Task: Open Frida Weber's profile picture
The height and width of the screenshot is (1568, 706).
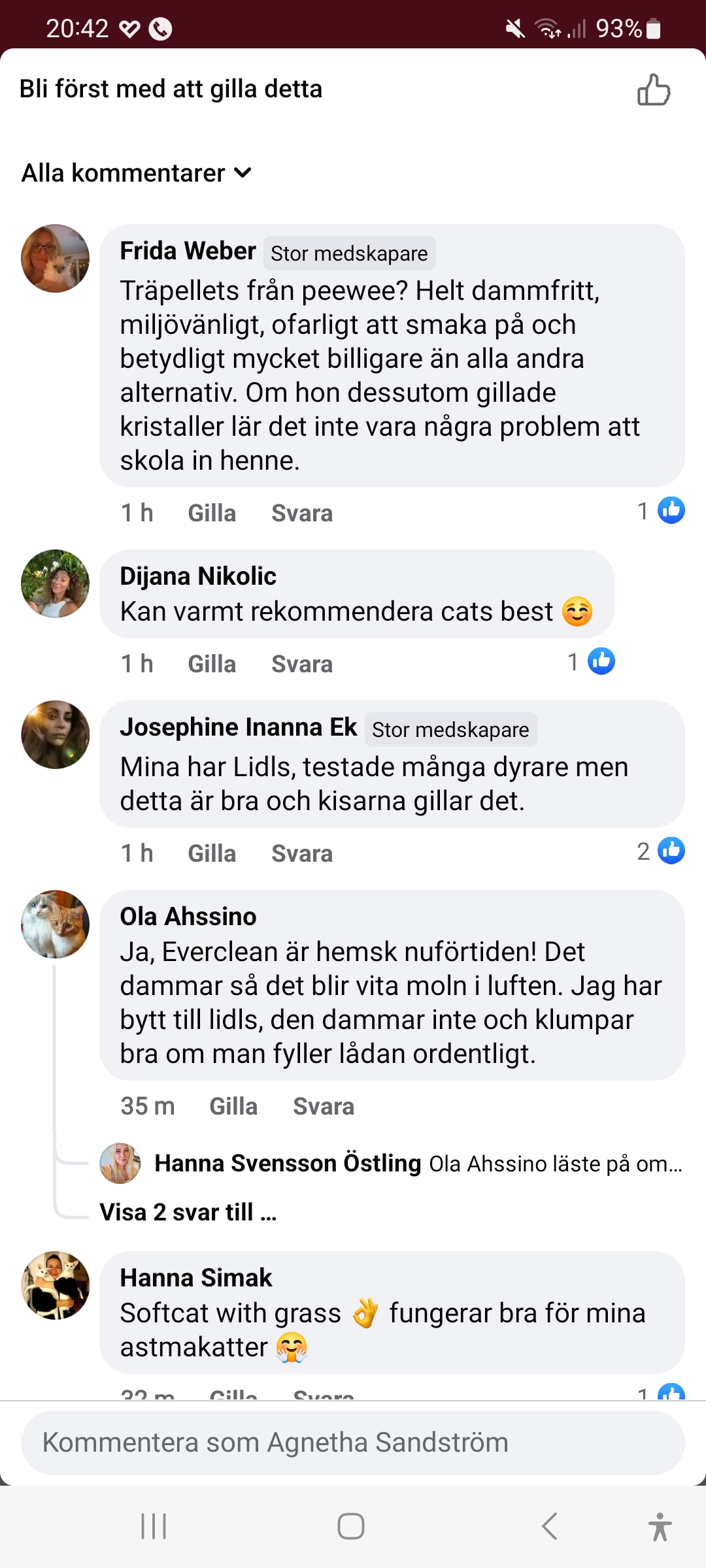Action: [x=56, y=259]
